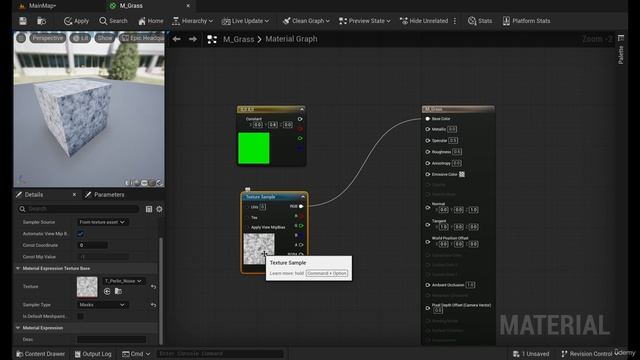Collapse the Material Expression section

pyautogui.click(x=18, y=328)
